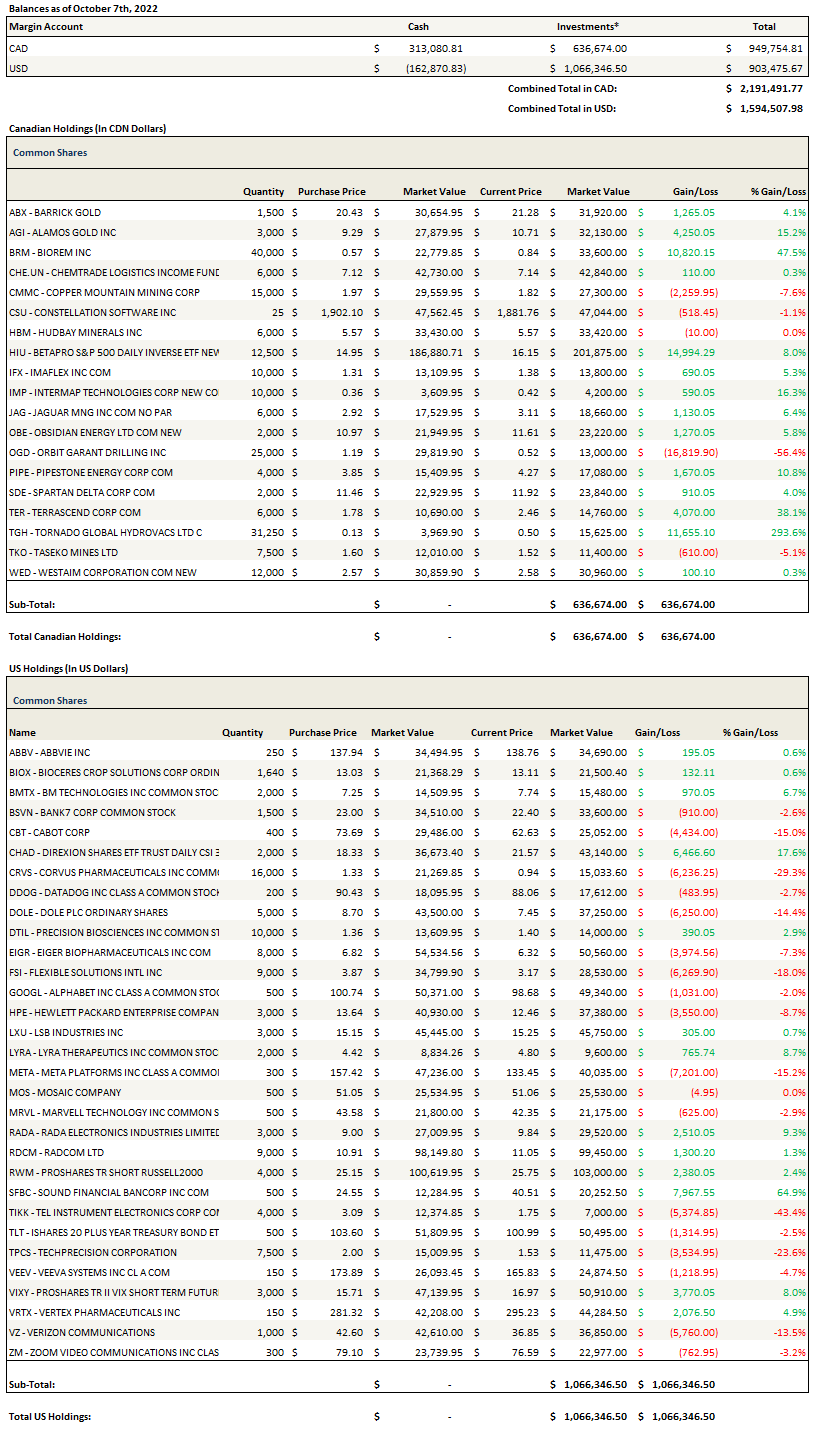Select the ABBV - ABBVIE INC row name
The height and width of the screenshot is (1436, 829).
coord(50,752)
